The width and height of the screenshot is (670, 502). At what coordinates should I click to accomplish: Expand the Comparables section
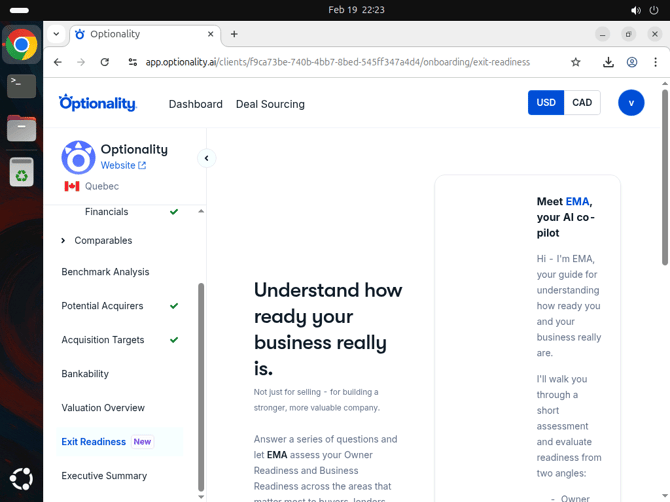pos(63,241)
